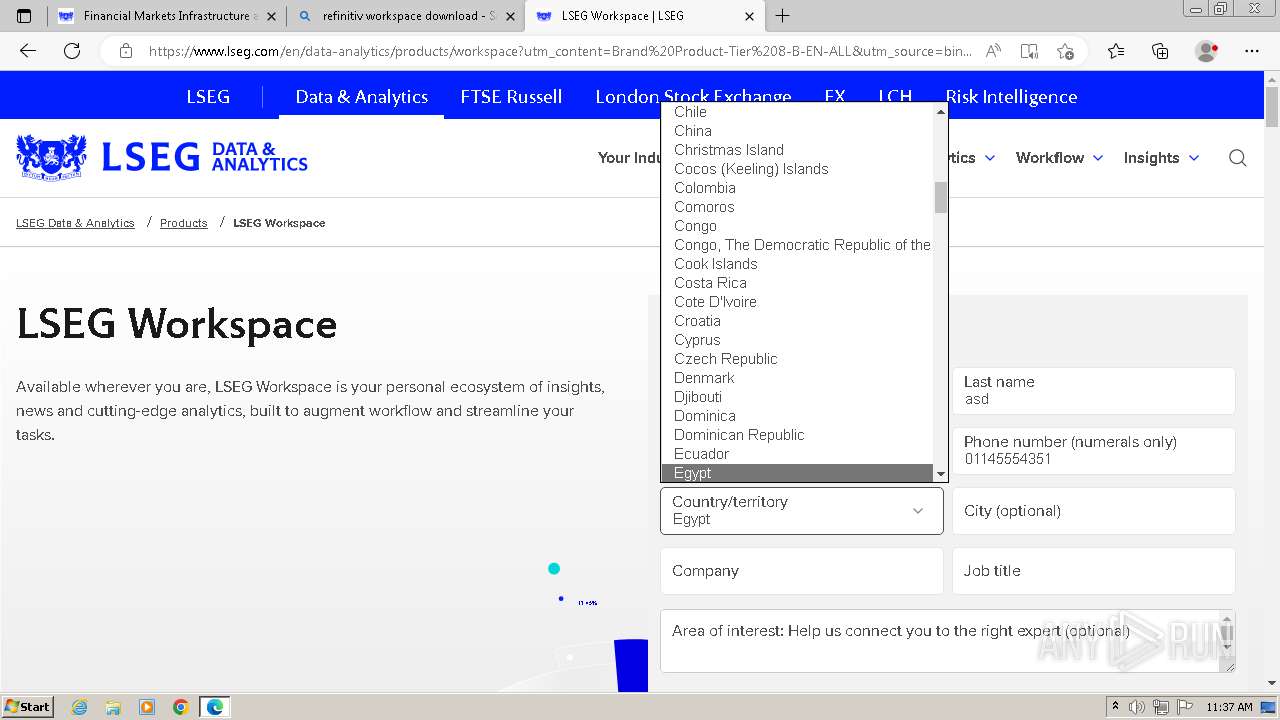This screenshot has width=1280, height=720.
Task: Click the country list scrollbar thumb
Action: 940,197
